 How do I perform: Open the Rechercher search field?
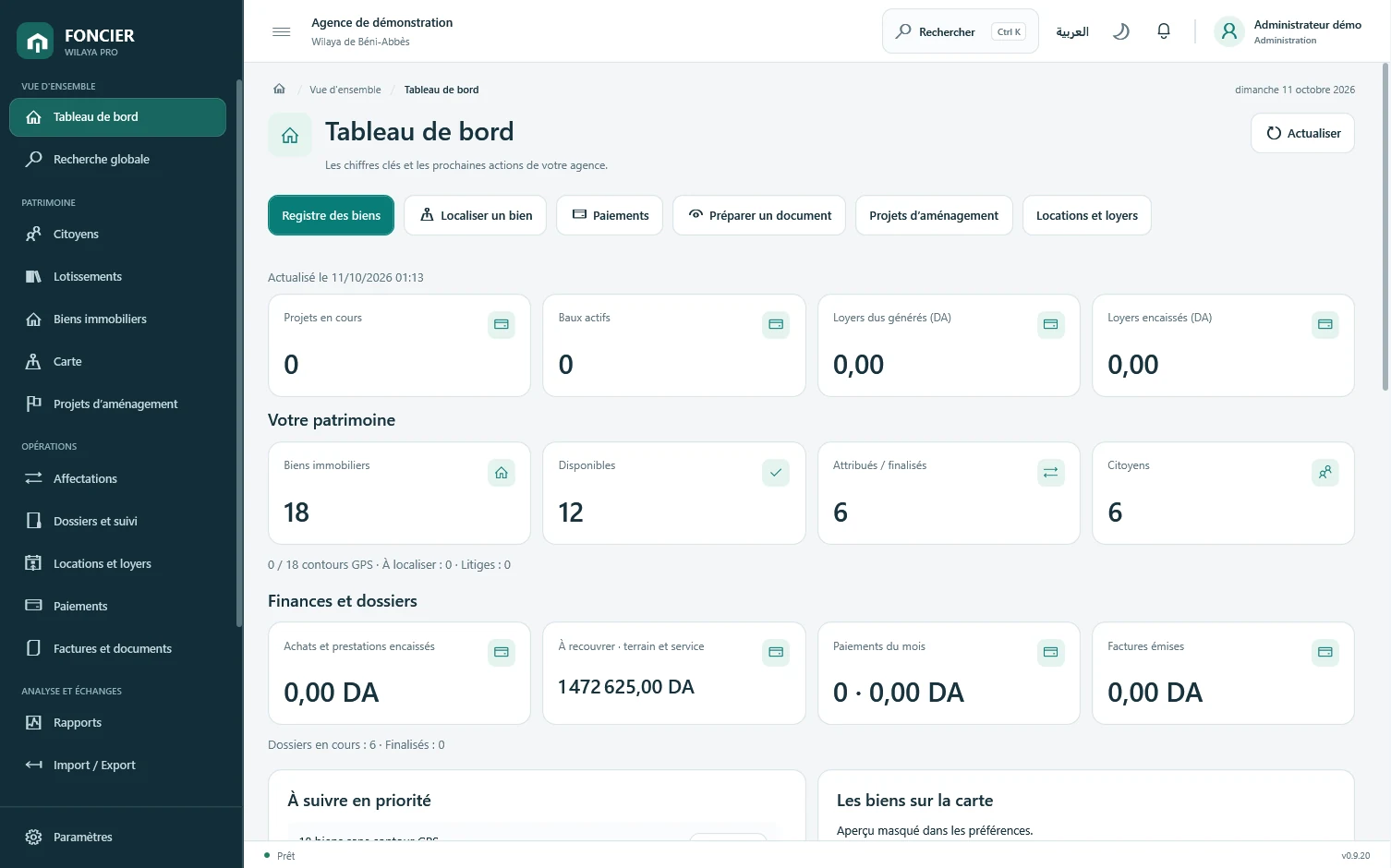[x=961, y=31]
